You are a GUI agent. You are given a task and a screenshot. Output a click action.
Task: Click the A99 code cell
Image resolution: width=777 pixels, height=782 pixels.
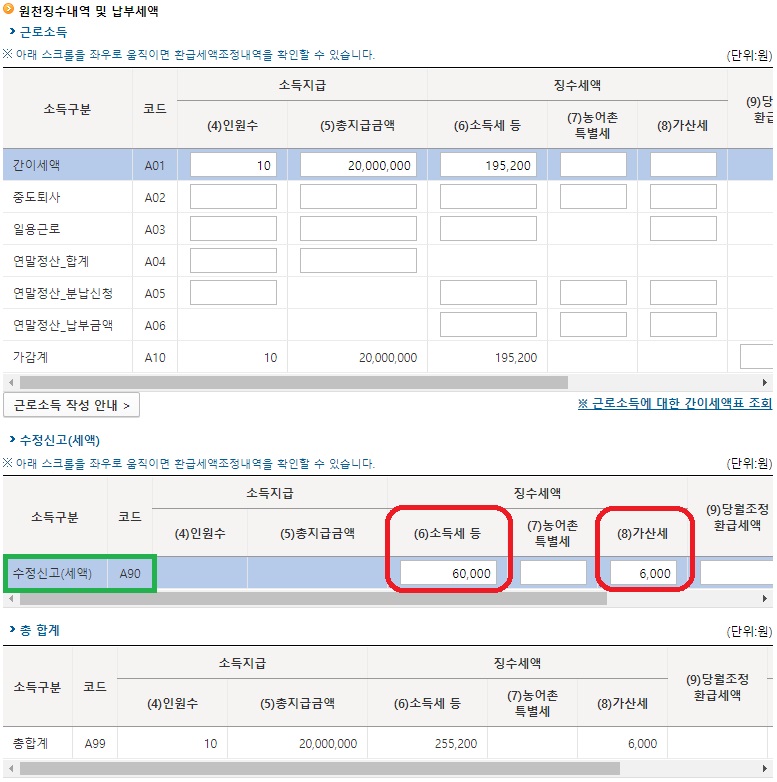click(95, 743)
